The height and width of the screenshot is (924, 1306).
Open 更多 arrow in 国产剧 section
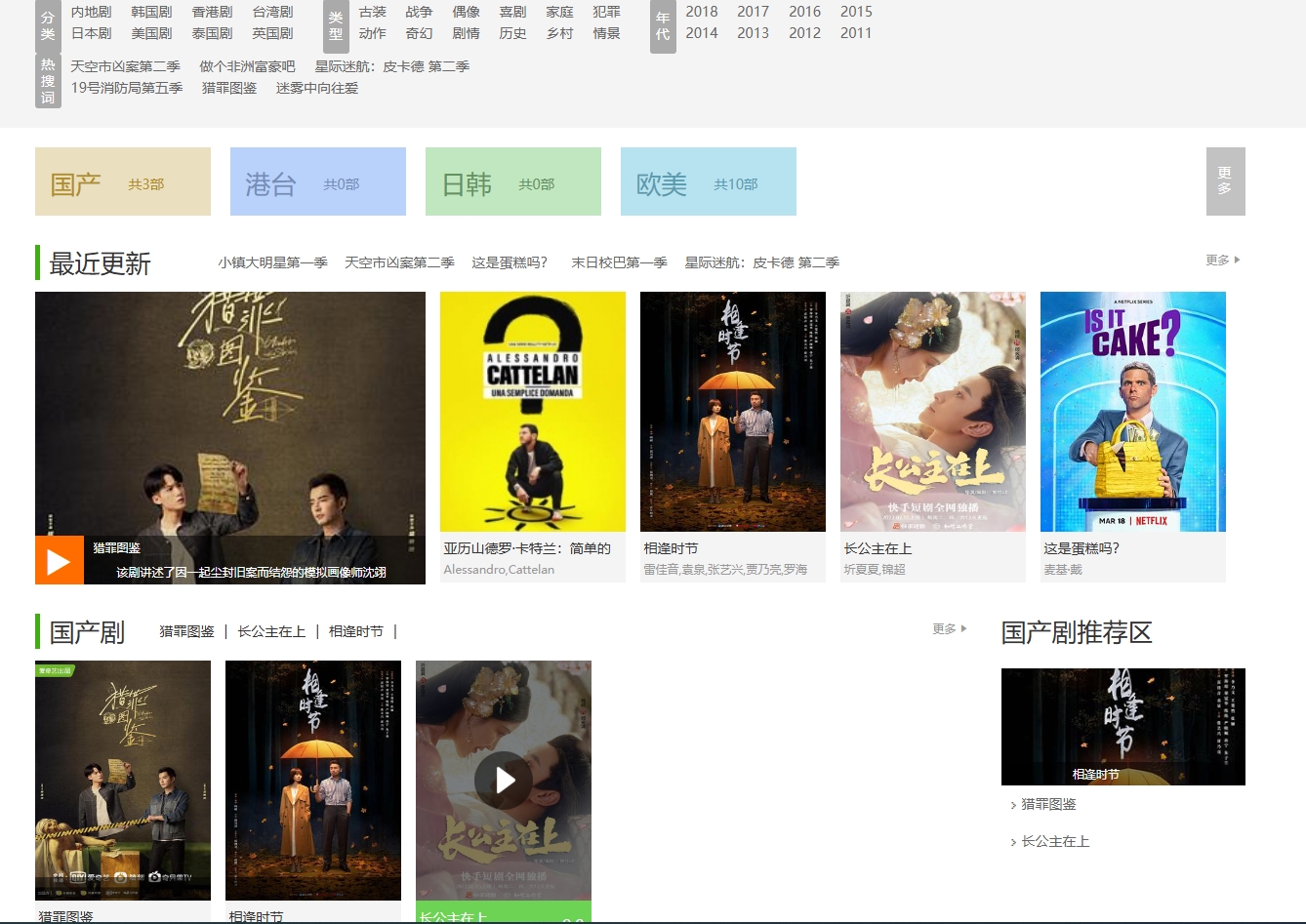[950, 628]
